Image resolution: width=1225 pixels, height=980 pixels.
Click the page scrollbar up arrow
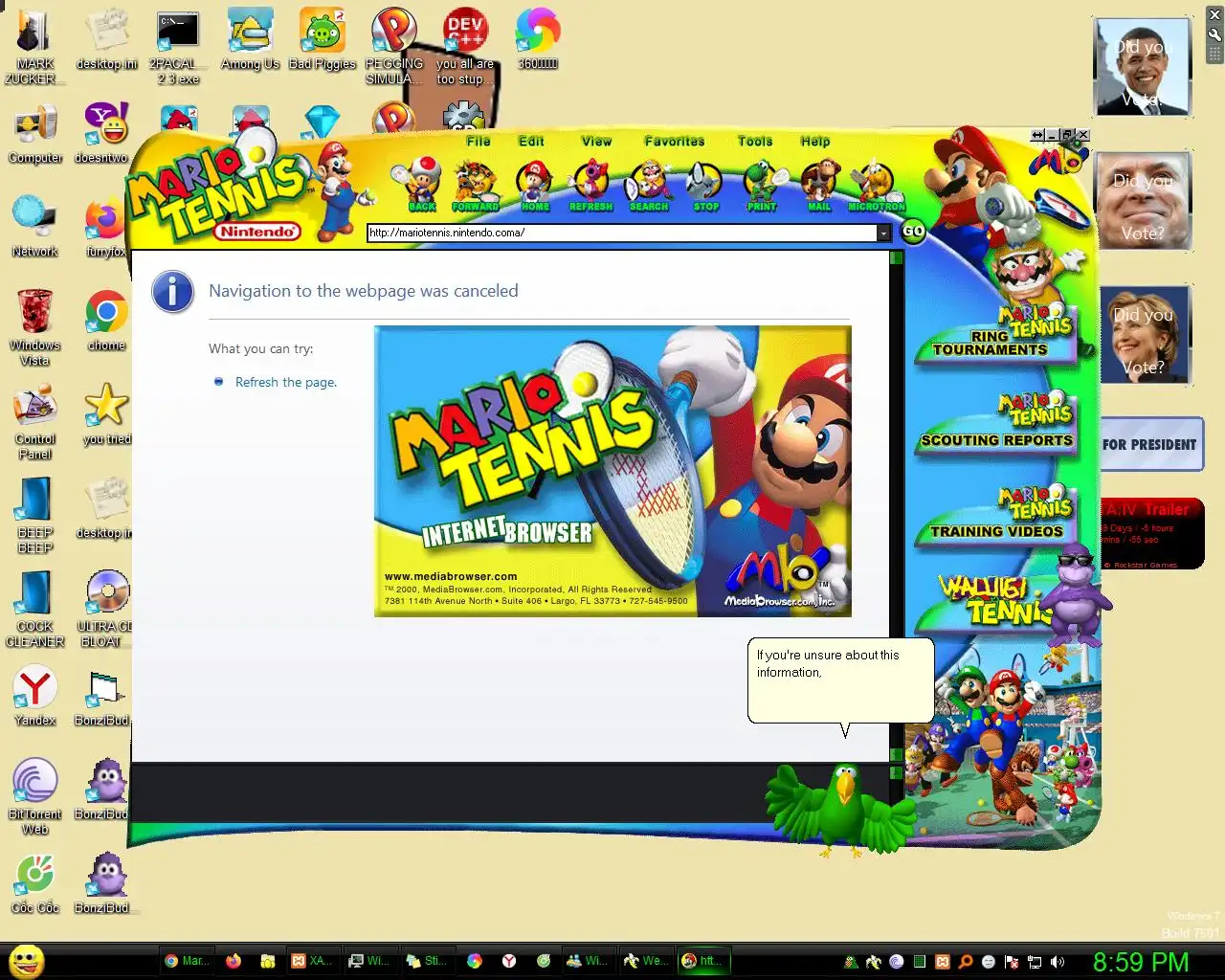897,257
